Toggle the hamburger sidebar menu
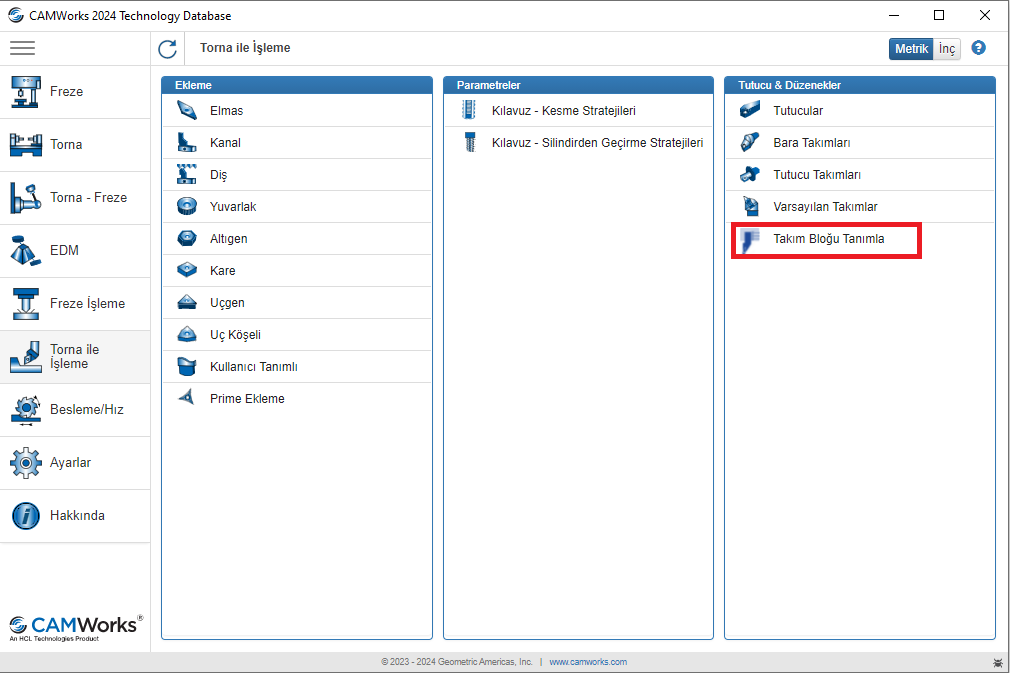This screenshot has height=673, width=1010. (x=22, y=48)
